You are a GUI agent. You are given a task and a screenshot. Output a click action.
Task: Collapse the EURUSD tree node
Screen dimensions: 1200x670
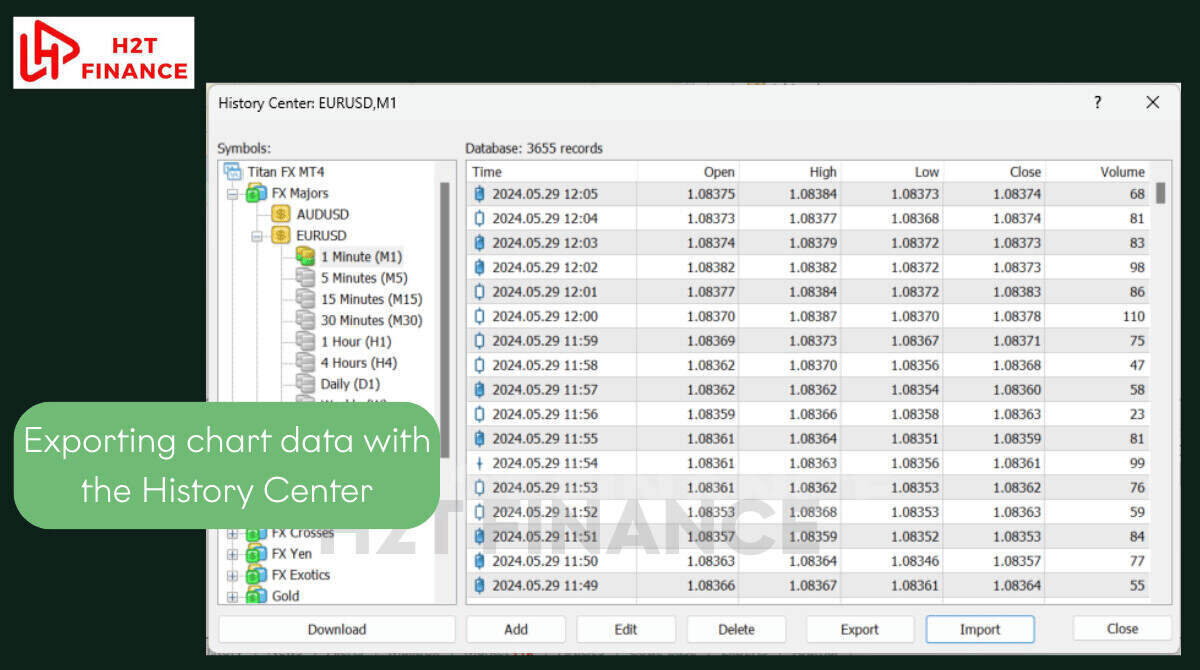tap(257, 236)
